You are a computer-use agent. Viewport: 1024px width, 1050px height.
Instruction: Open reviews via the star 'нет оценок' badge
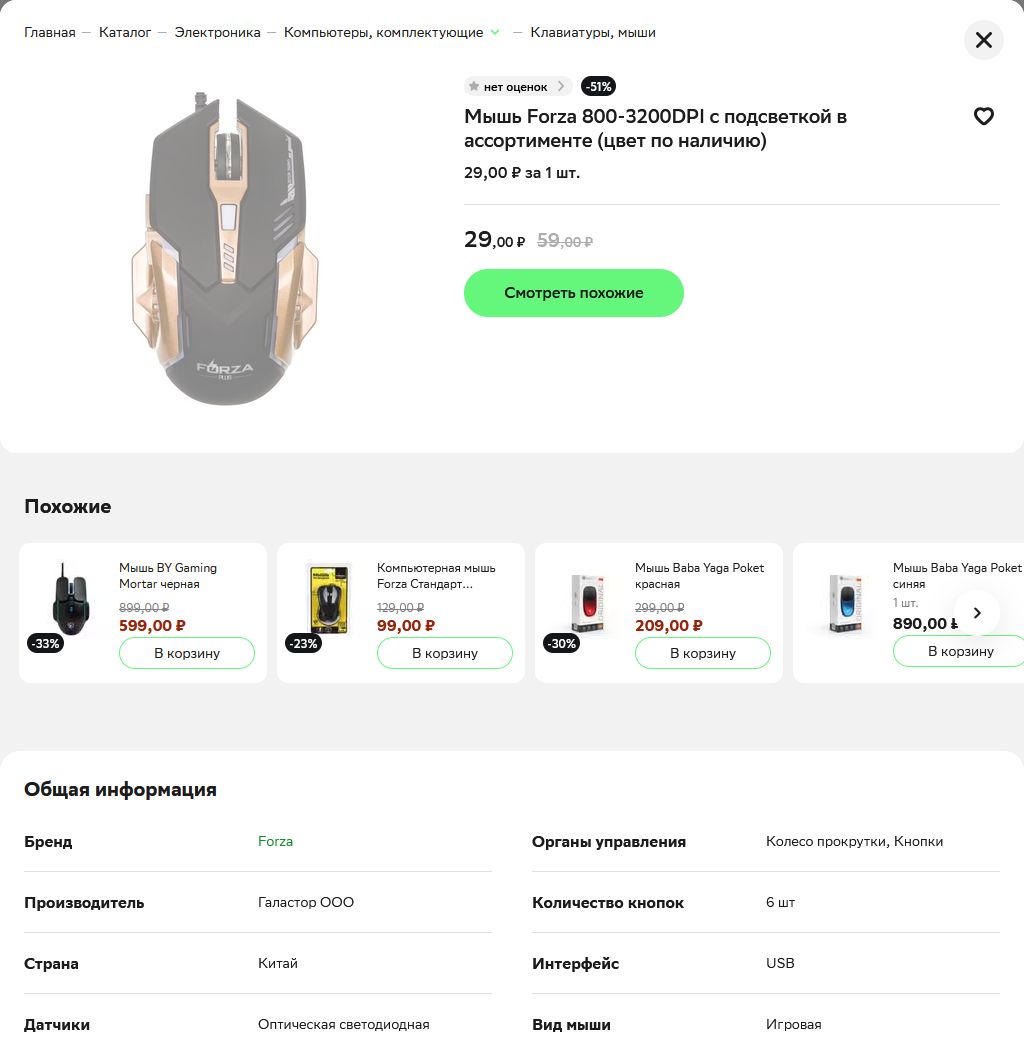pyautogui.click(x=517, y=86)
